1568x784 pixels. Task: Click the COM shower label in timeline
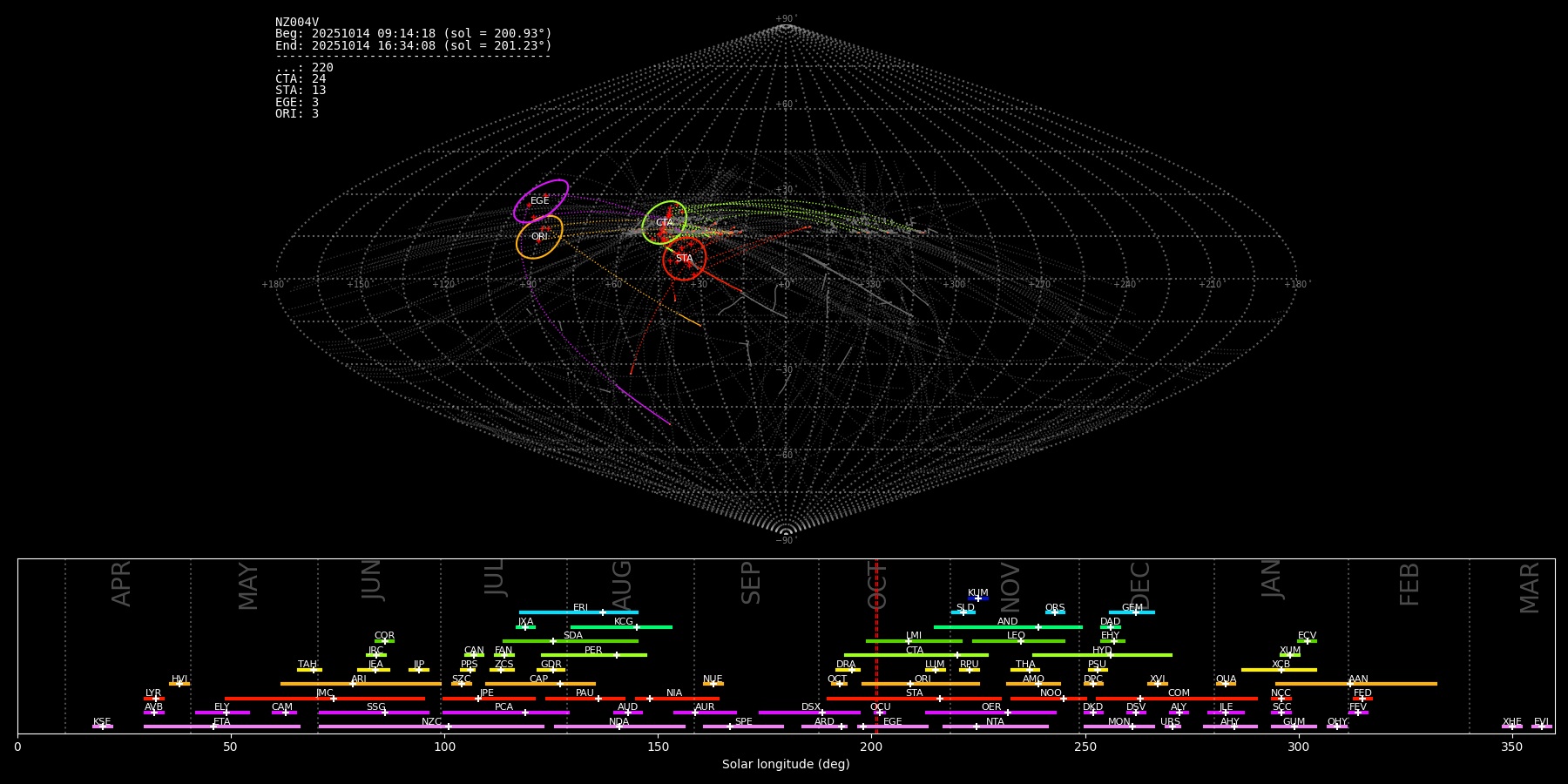pyautogui.click(x=1179, y=693)
